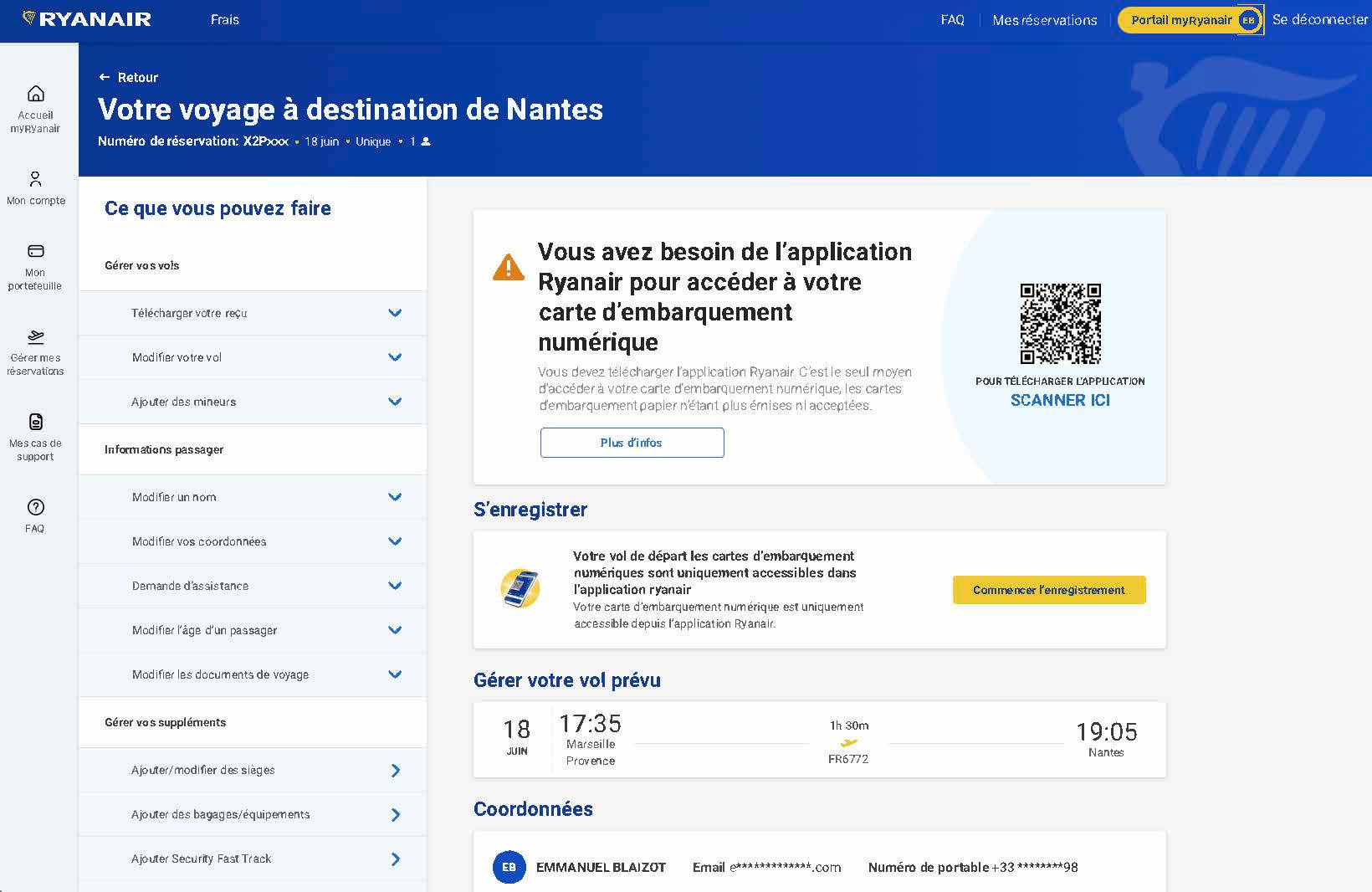
Task: Click the Ryanair logo in header
Action: click(87, 19)
